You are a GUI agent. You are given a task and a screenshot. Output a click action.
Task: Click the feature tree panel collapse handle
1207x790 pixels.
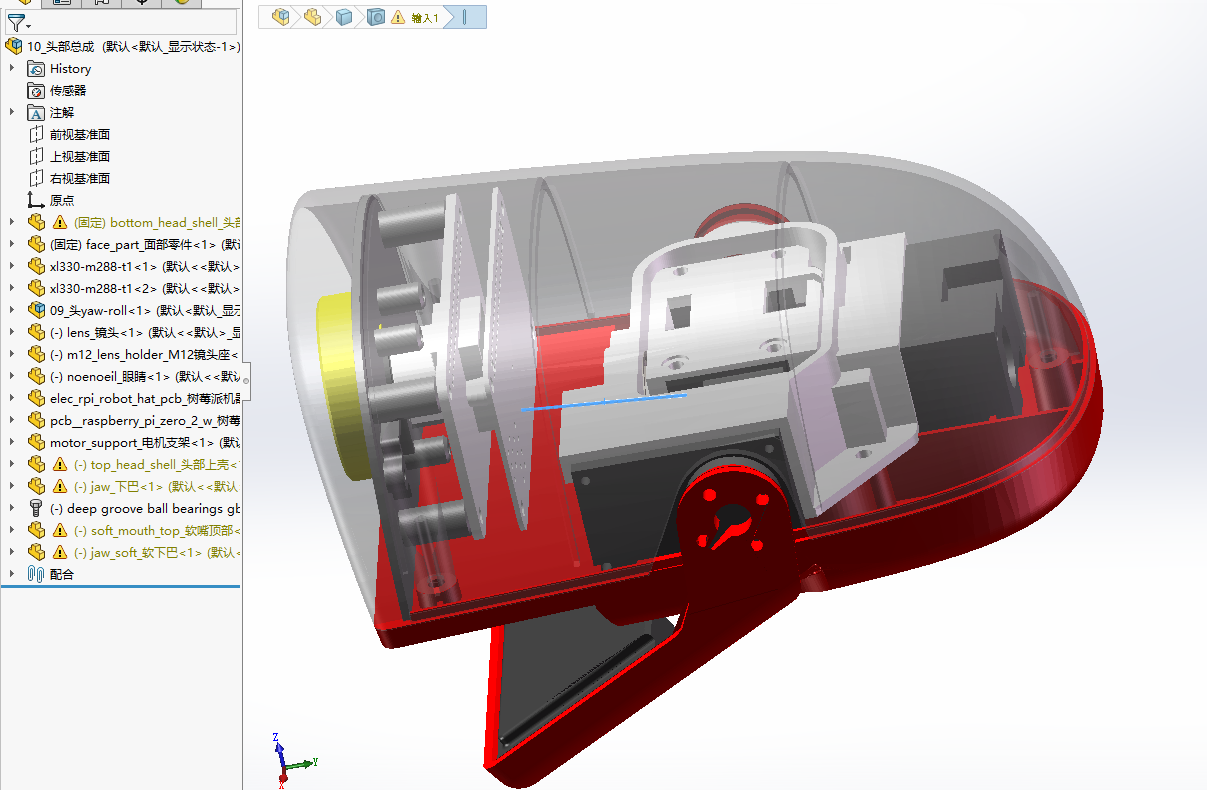coord(245,381)
